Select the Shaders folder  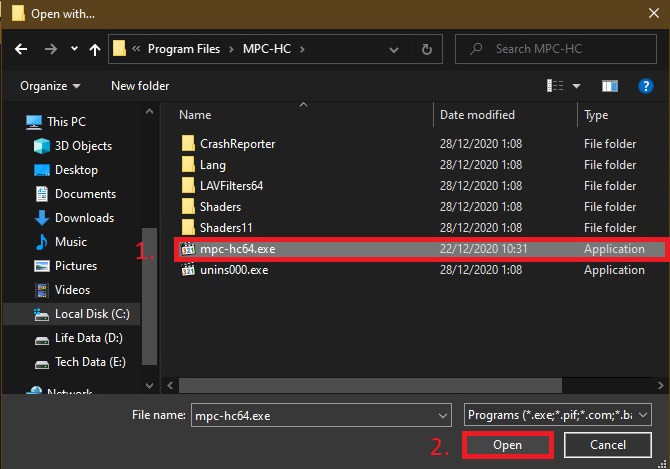tap(220, 207)
